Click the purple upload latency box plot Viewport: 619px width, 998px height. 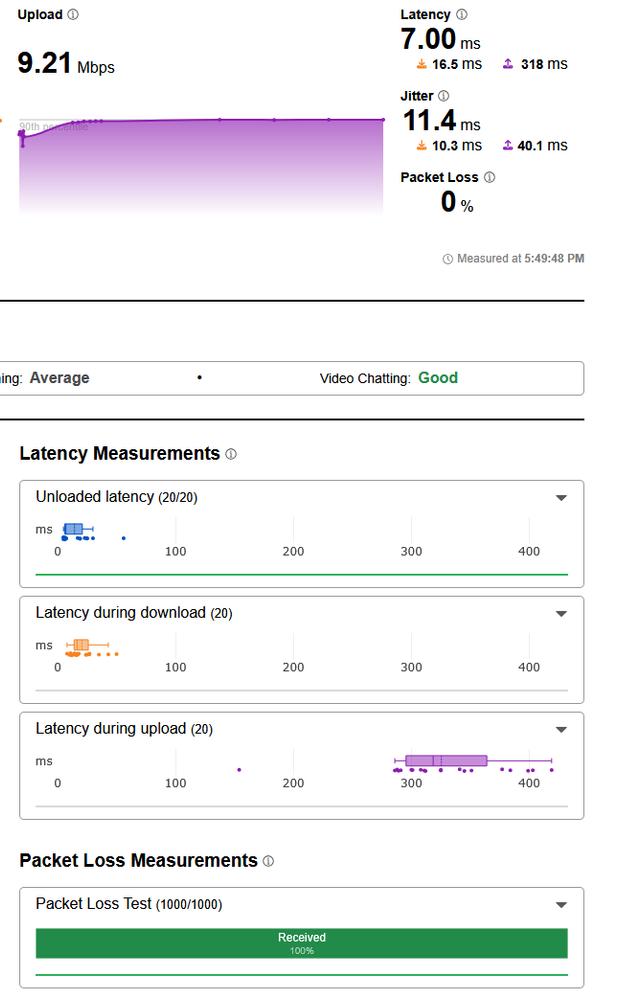click(446, 761)
